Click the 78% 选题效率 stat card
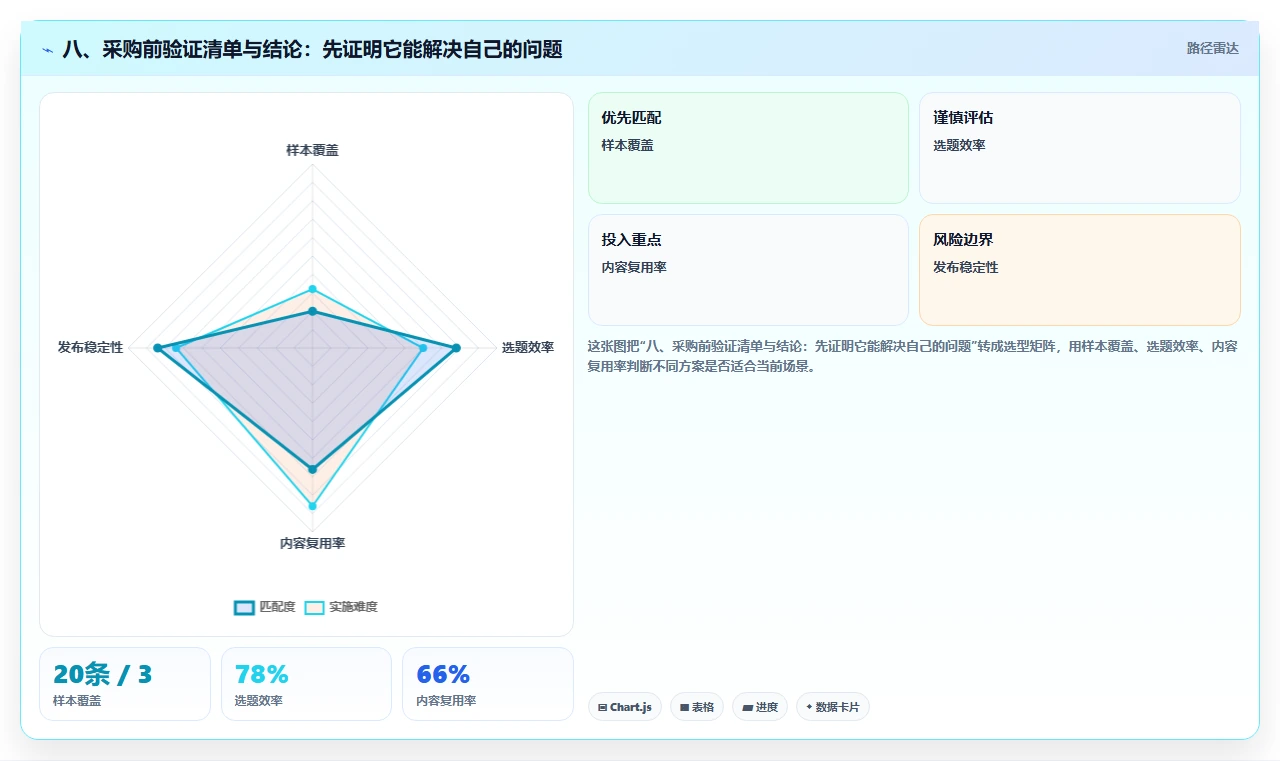Image resolution: width=1280 pixels, height=761 pixels. click(x=306, y=684)
